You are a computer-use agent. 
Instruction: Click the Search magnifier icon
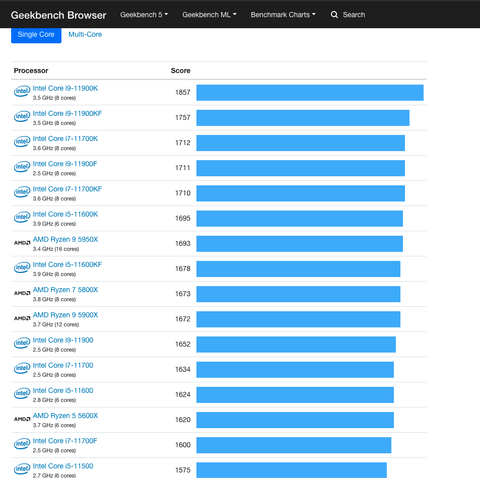(x=334, y=15)
